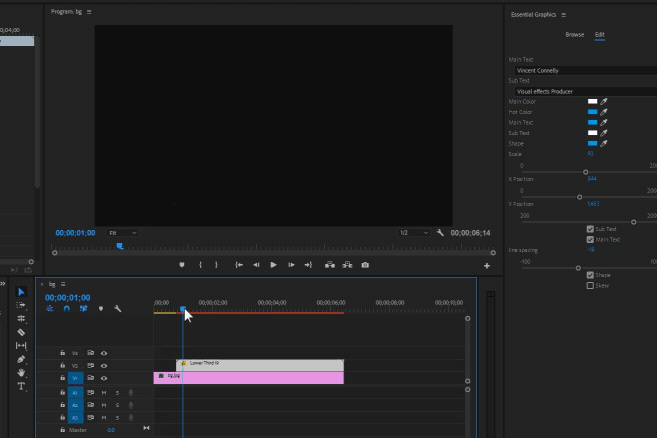
Task: Click the Scale value 93
Action: (590, 154)
